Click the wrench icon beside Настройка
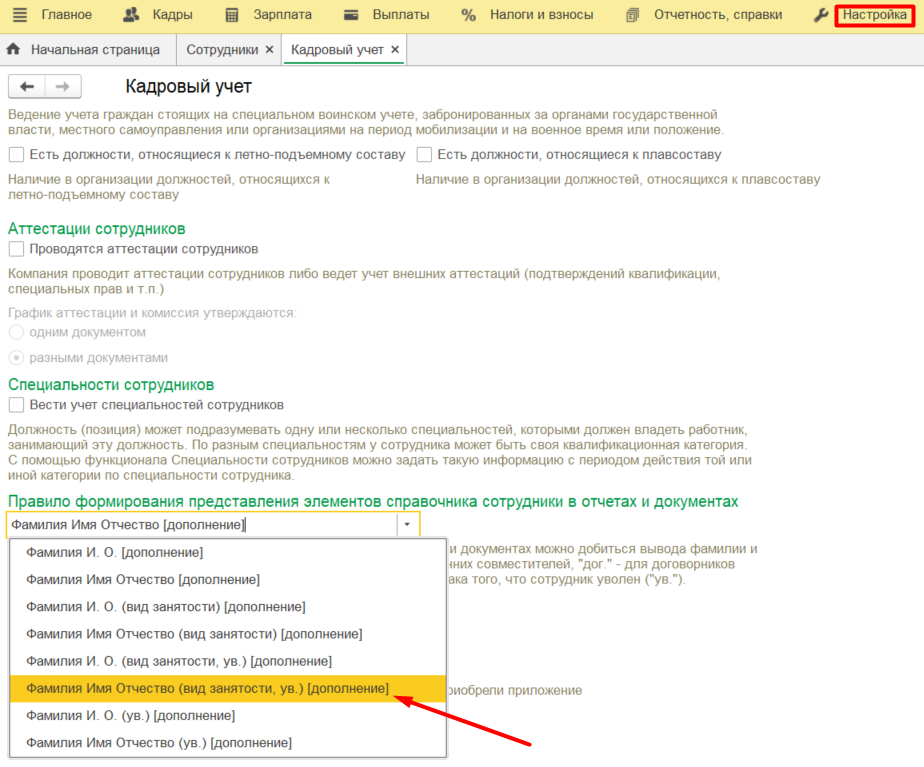The image size is (924, 767). 821,15
